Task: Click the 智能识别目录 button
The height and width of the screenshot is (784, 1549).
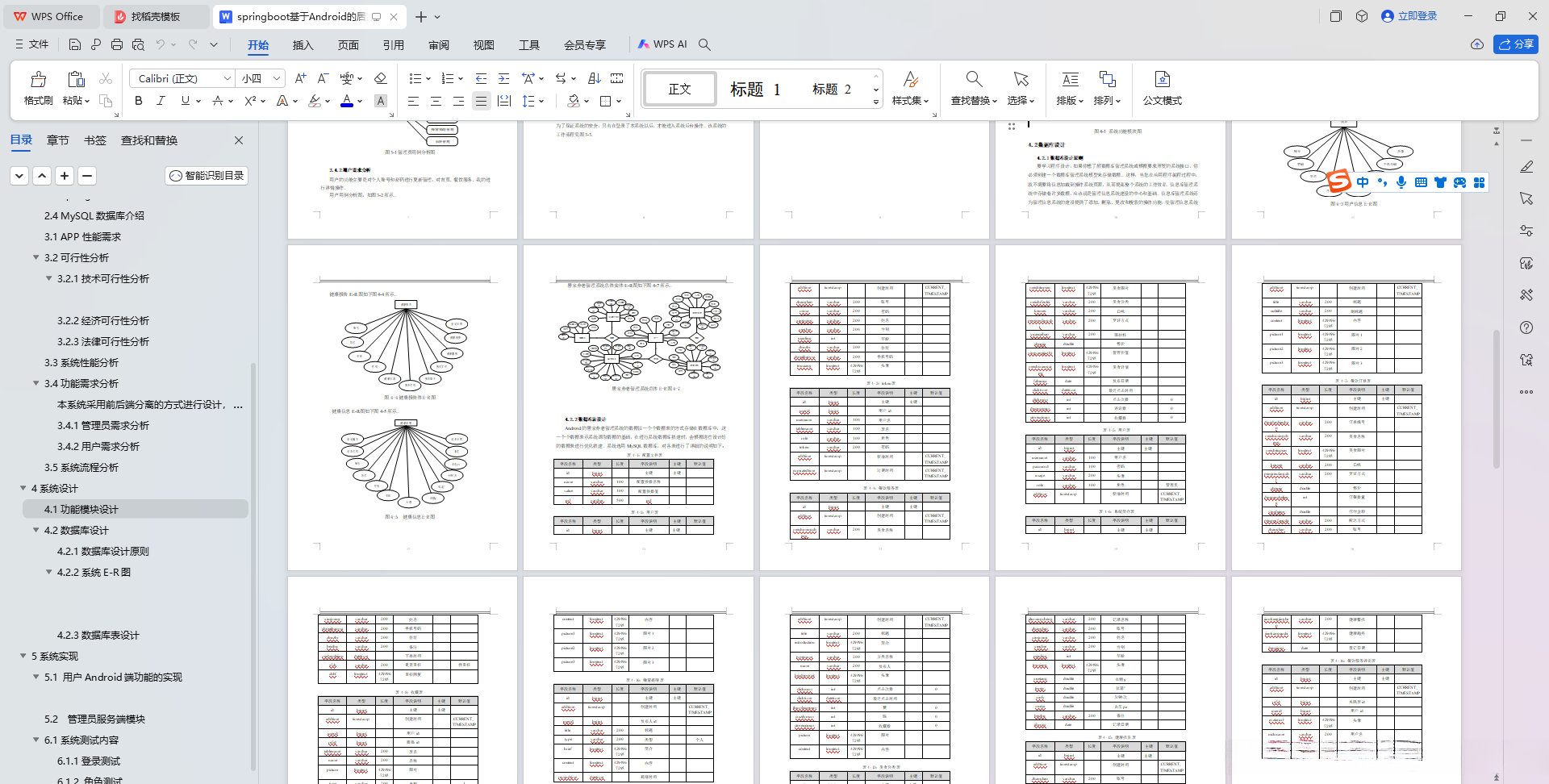Action: point(207,175)
